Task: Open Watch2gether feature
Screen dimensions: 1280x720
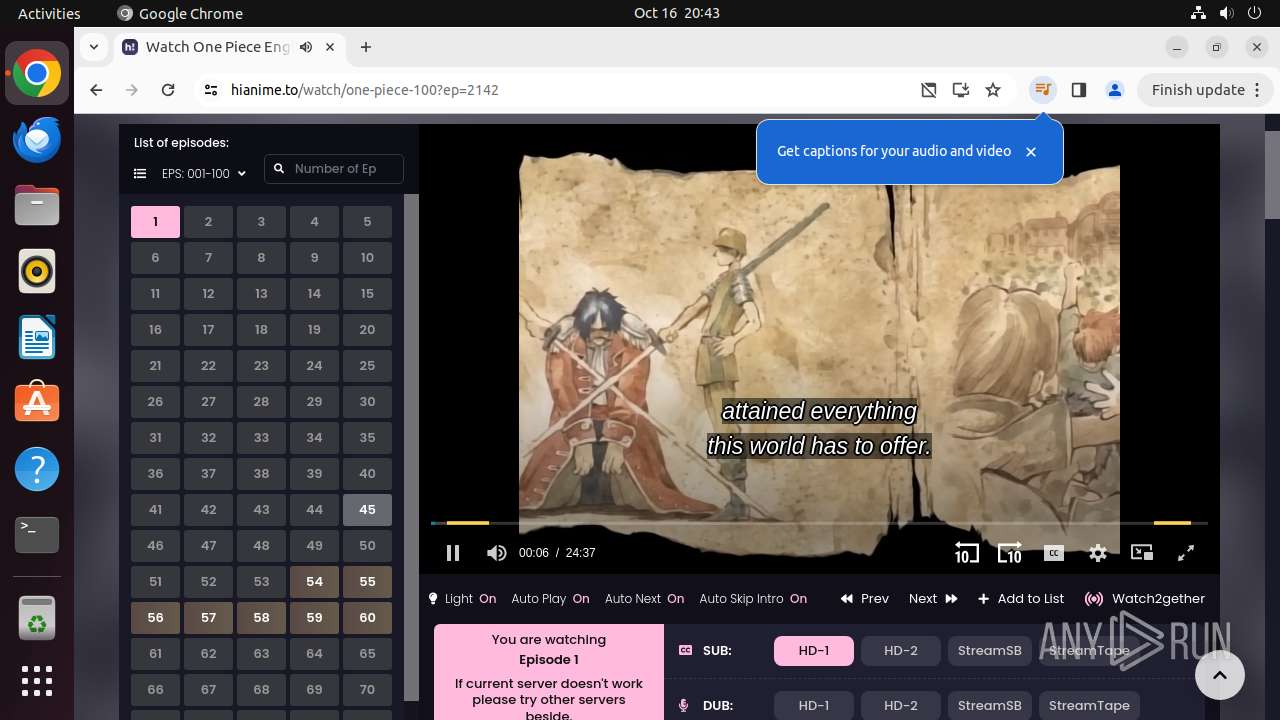Action: tap(1145, 599)
